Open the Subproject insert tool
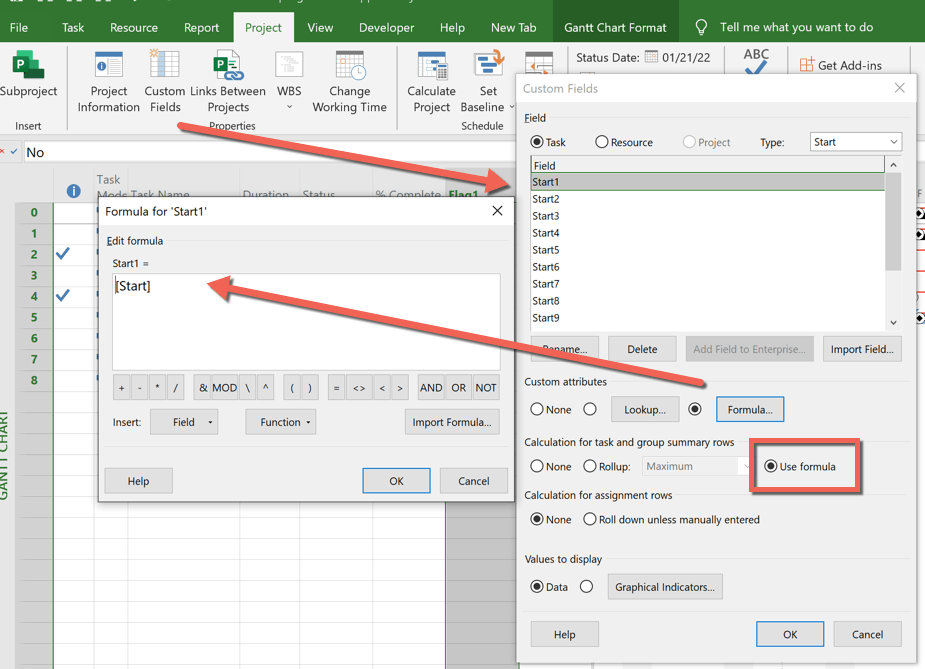 click(28, 74)
